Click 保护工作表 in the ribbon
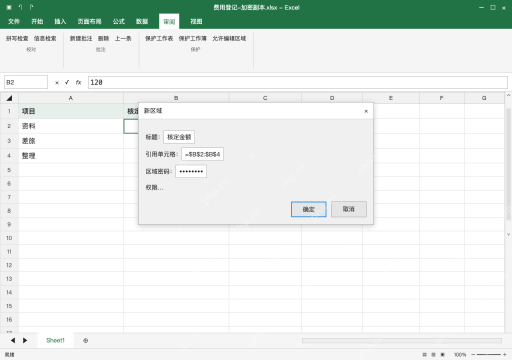This screenshot has height=360, width=512. coord(159,38)
